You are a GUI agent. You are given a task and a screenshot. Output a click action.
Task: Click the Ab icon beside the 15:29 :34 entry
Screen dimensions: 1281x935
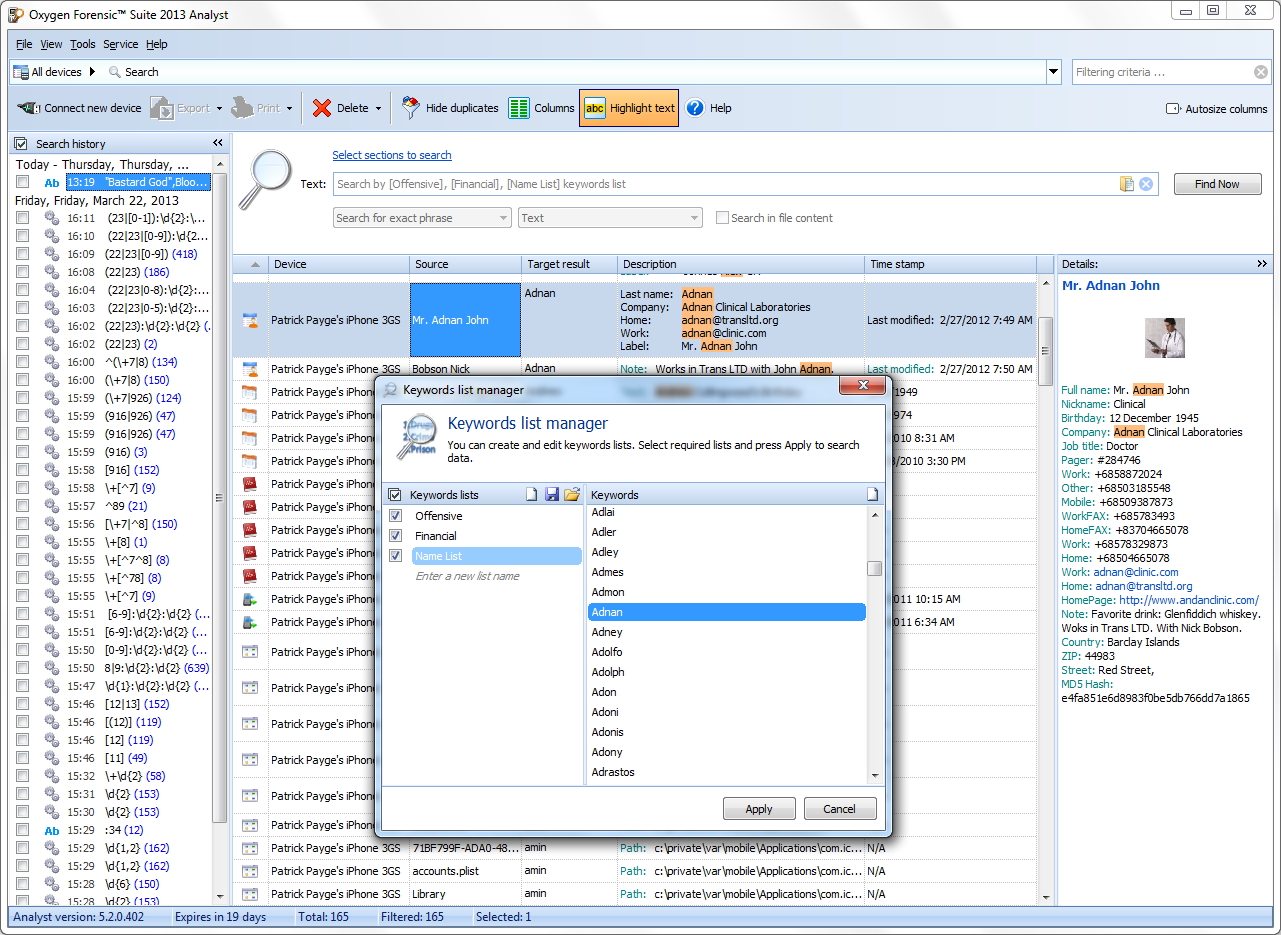[52, 830]
